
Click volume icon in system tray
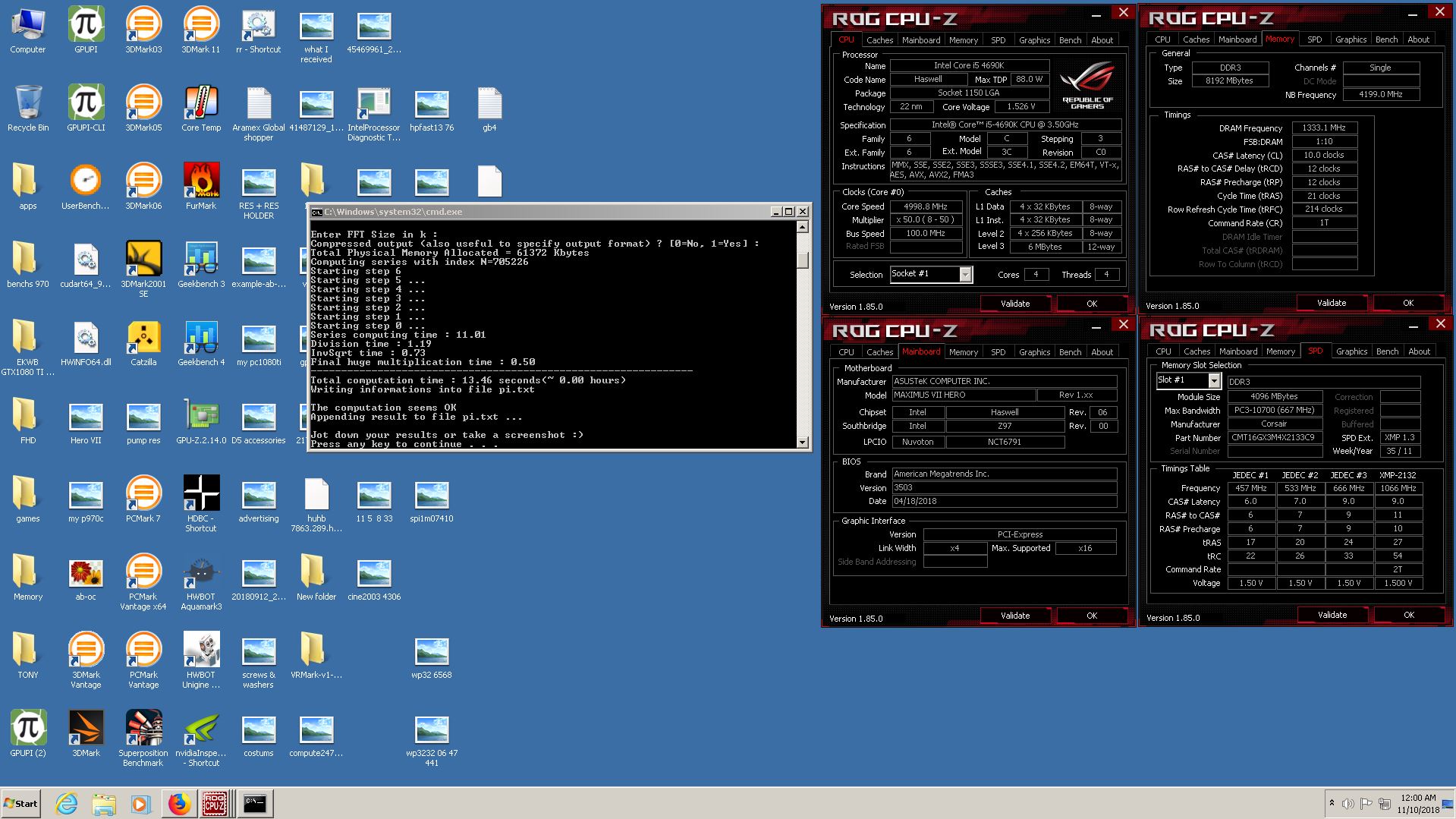pos(1348,803)
